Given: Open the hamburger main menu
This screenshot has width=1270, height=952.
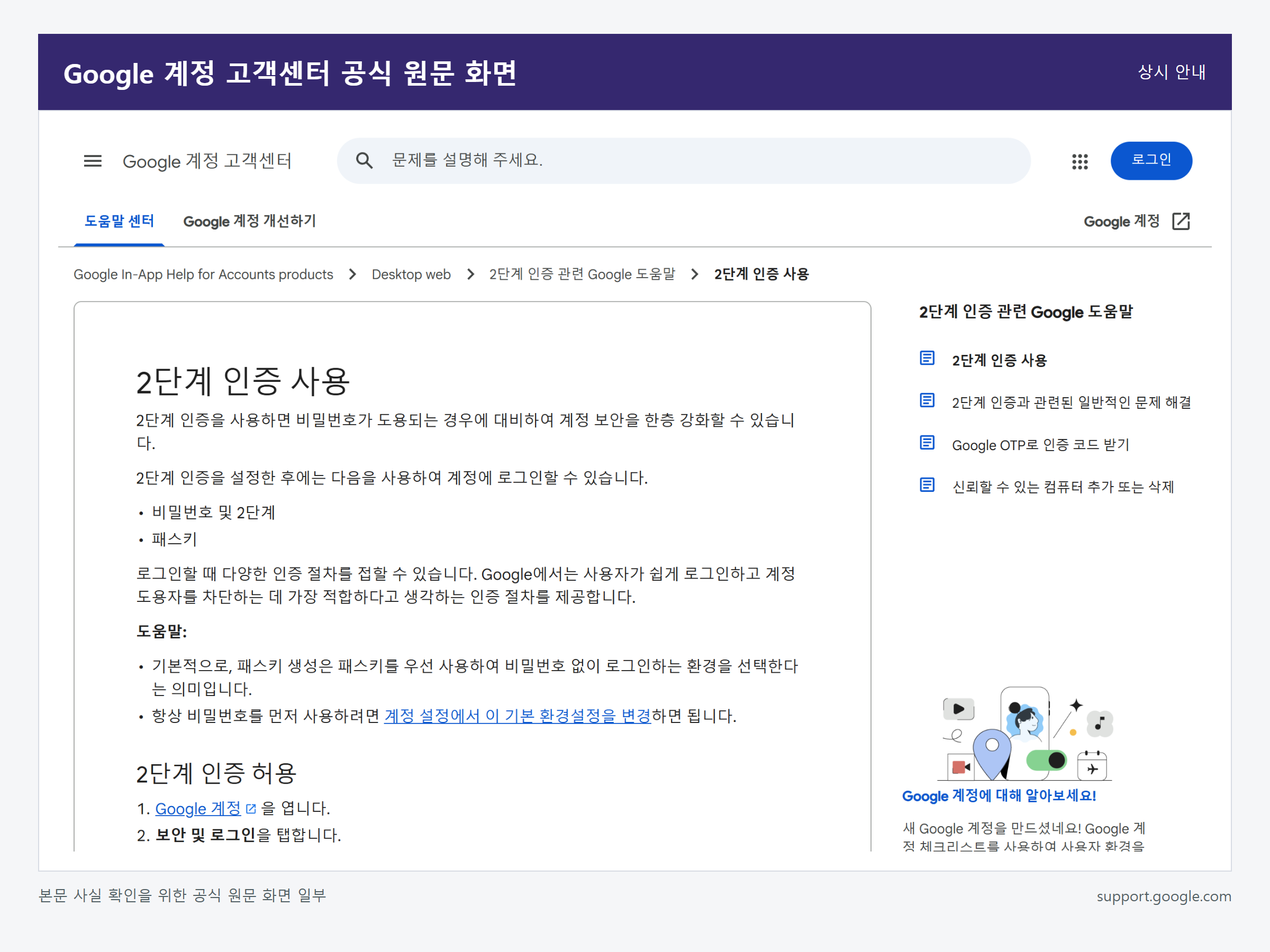Looking at the screenshot, I should 93,161.
